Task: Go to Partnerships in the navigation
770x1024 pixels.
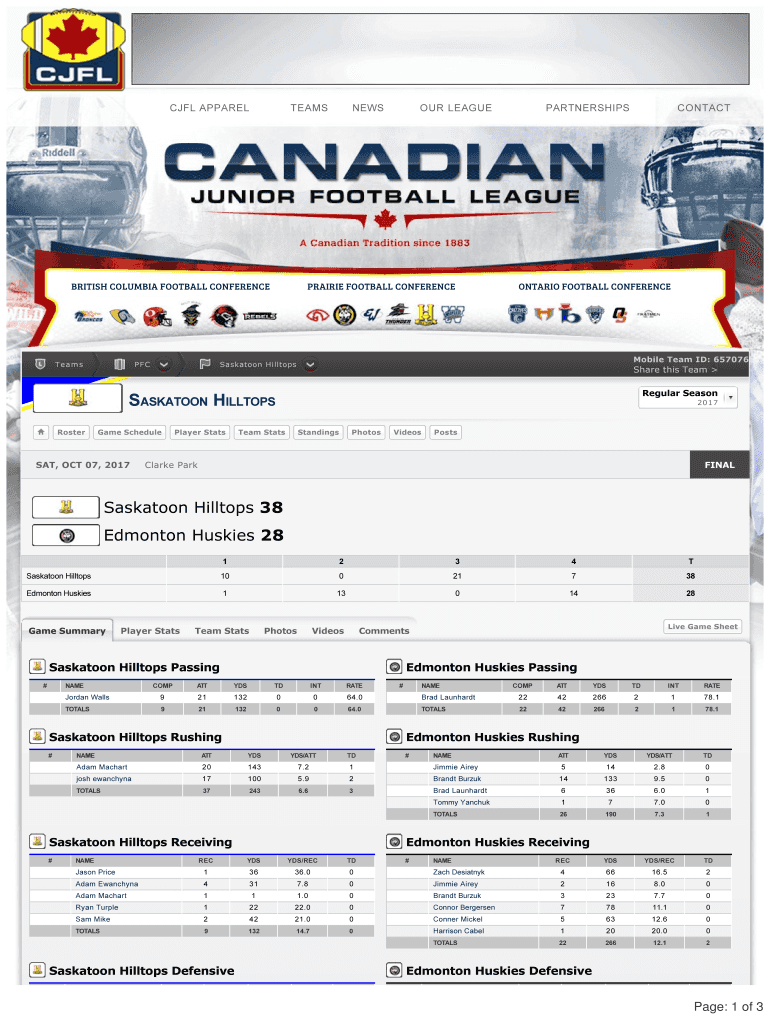Action: point(587,108)
